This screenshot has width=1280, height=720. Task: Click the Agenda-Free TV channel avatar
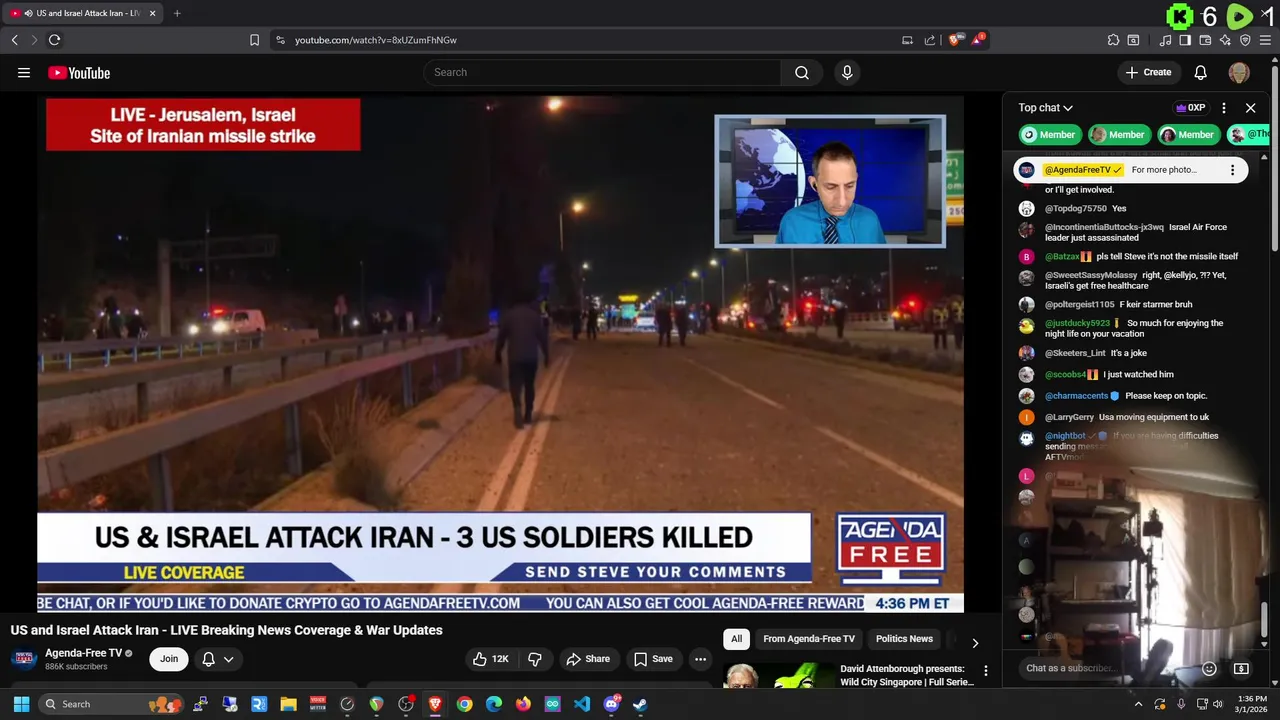coord(24,659)
